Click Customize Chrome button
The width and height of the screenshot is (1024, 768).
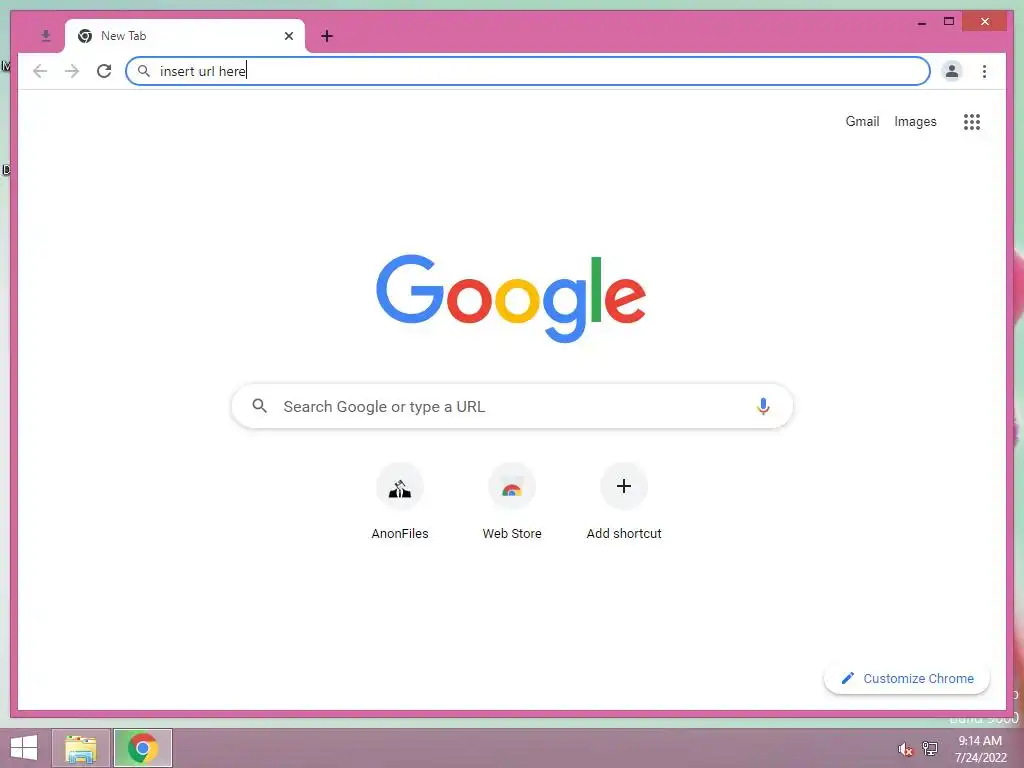click(906, 679)
